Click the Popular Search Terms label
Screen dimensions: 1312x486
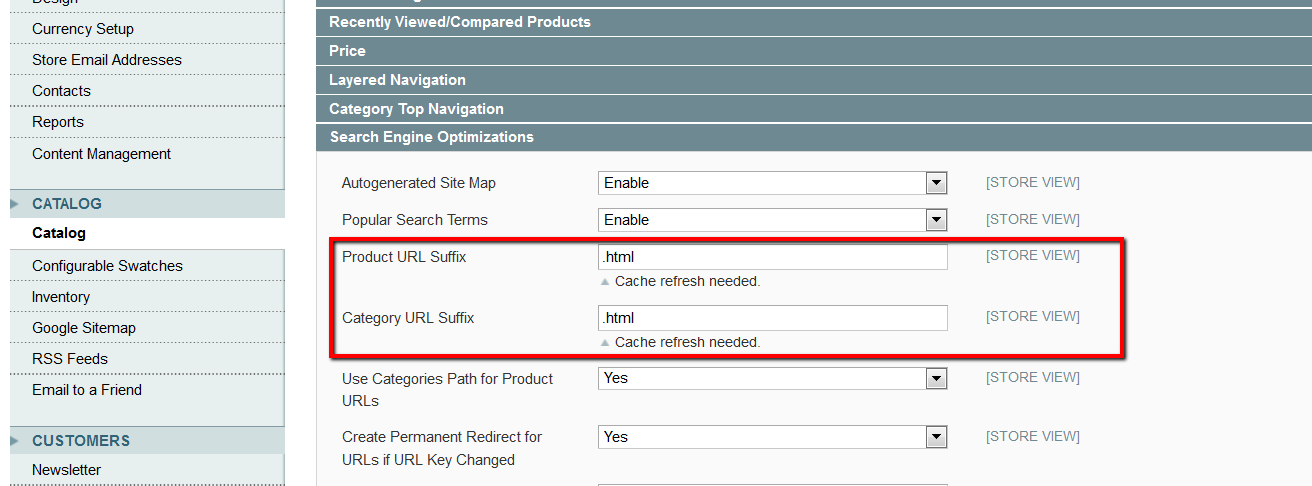415,220
